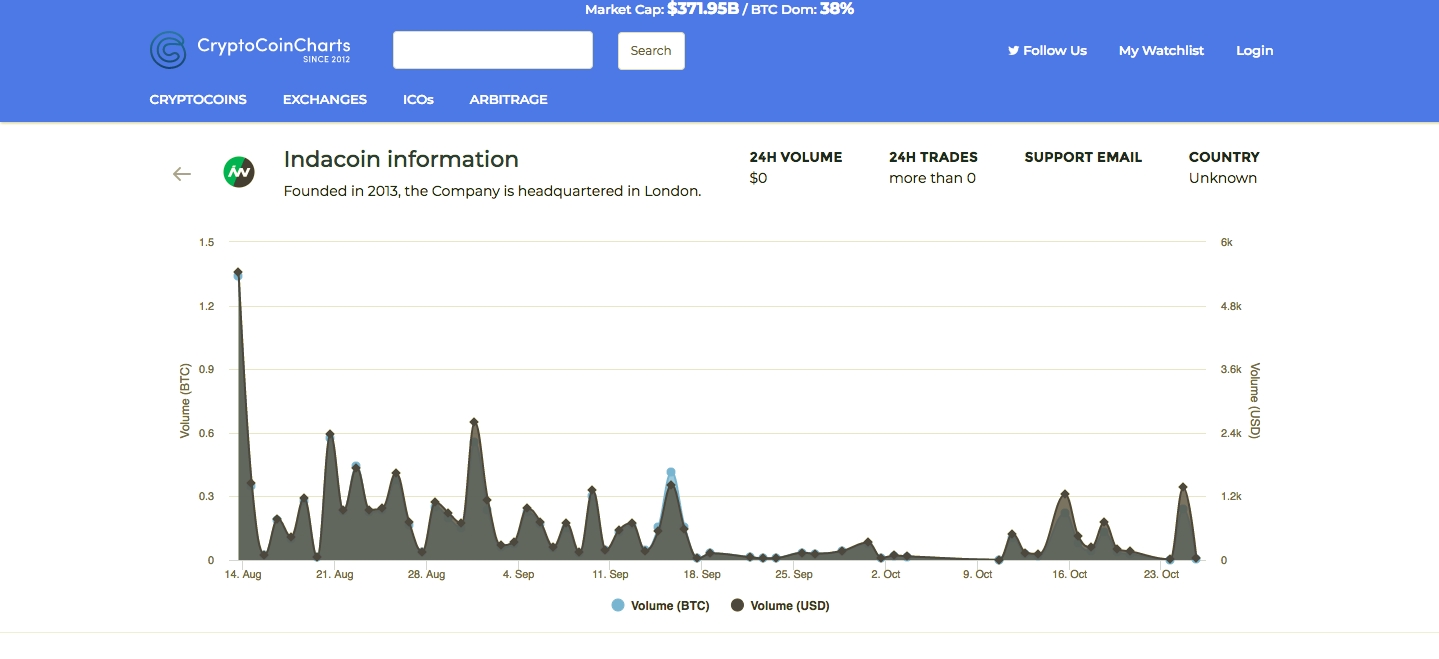This screenshot has height=659, width=1439.
Task: Select the 14 Aug peak data point
Action: coord(238,272)
